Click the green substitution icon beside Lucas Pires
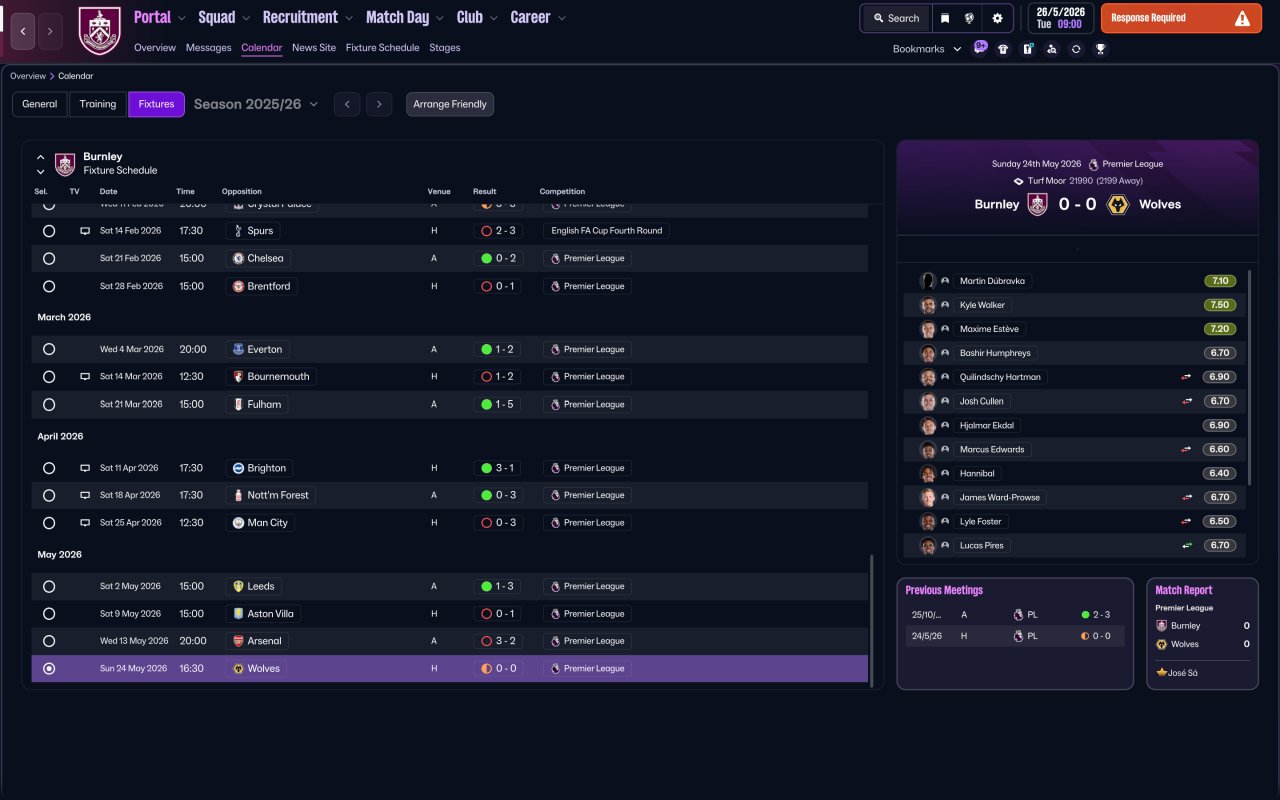This screenshot has height=800, width=1280. 1187,545
